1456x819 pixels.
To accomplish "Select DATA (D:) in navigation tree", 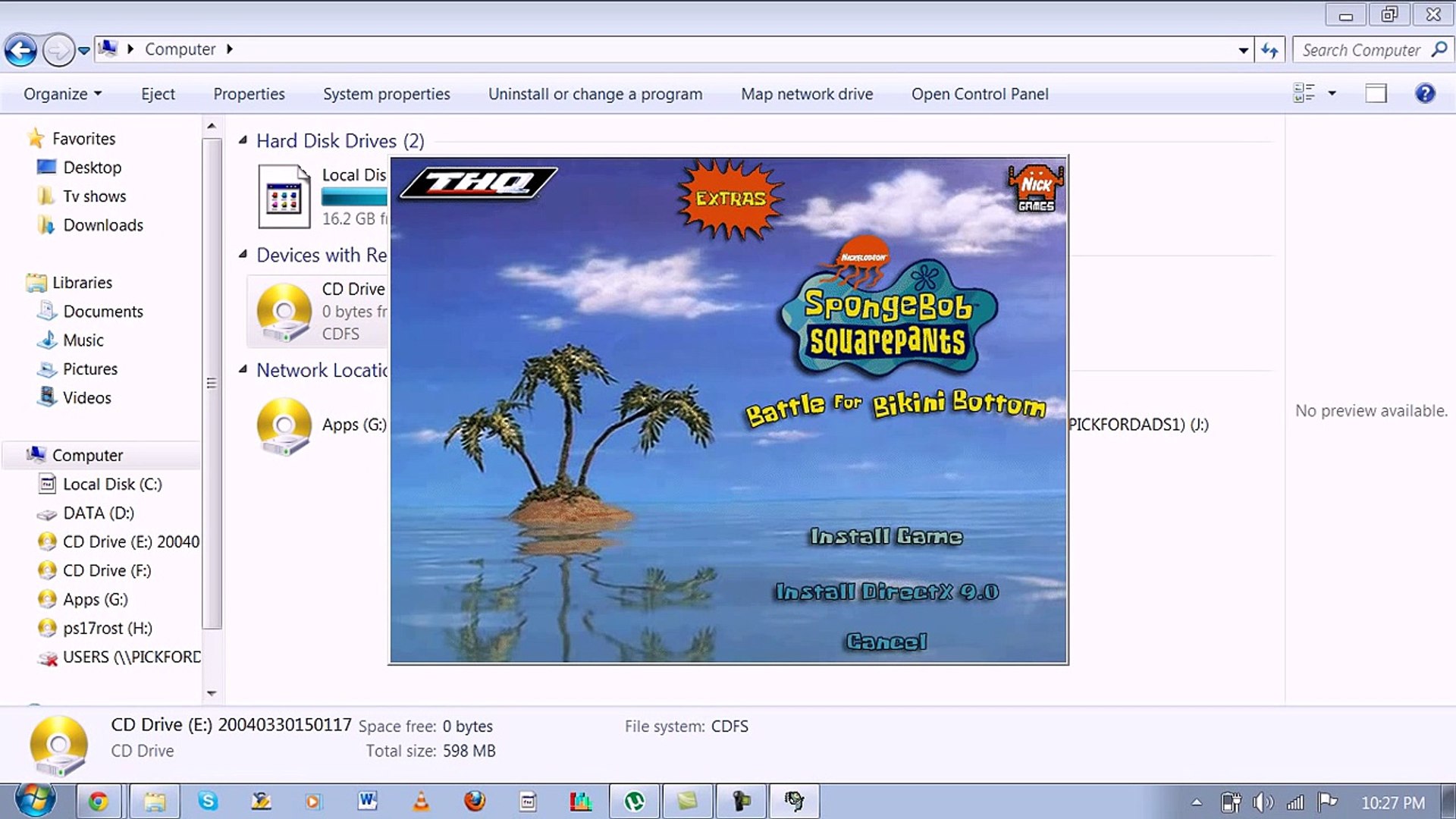I will point(99,513).
